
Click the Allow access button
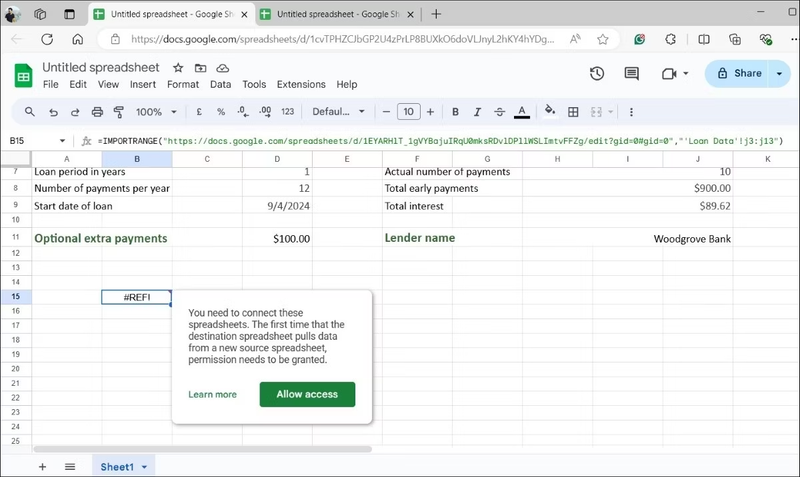pos(307,394)
